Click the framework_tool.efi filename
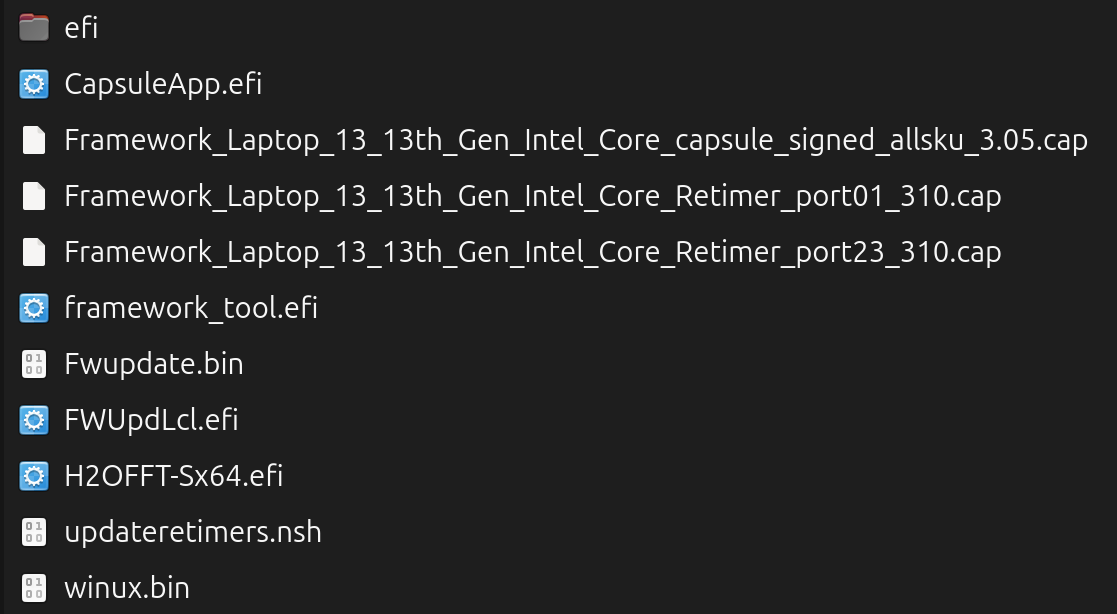The image size is (1117, 614). tap(190, 308)
